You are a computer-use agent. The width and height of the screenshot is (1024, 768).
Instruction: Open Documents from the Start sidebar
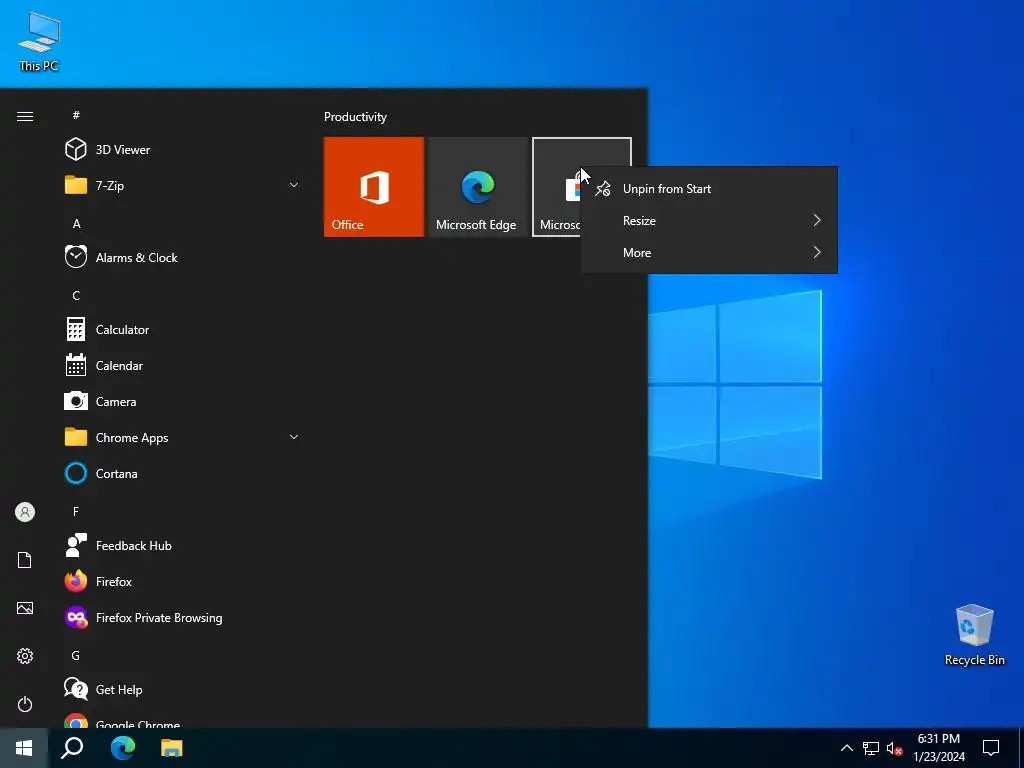25,560
